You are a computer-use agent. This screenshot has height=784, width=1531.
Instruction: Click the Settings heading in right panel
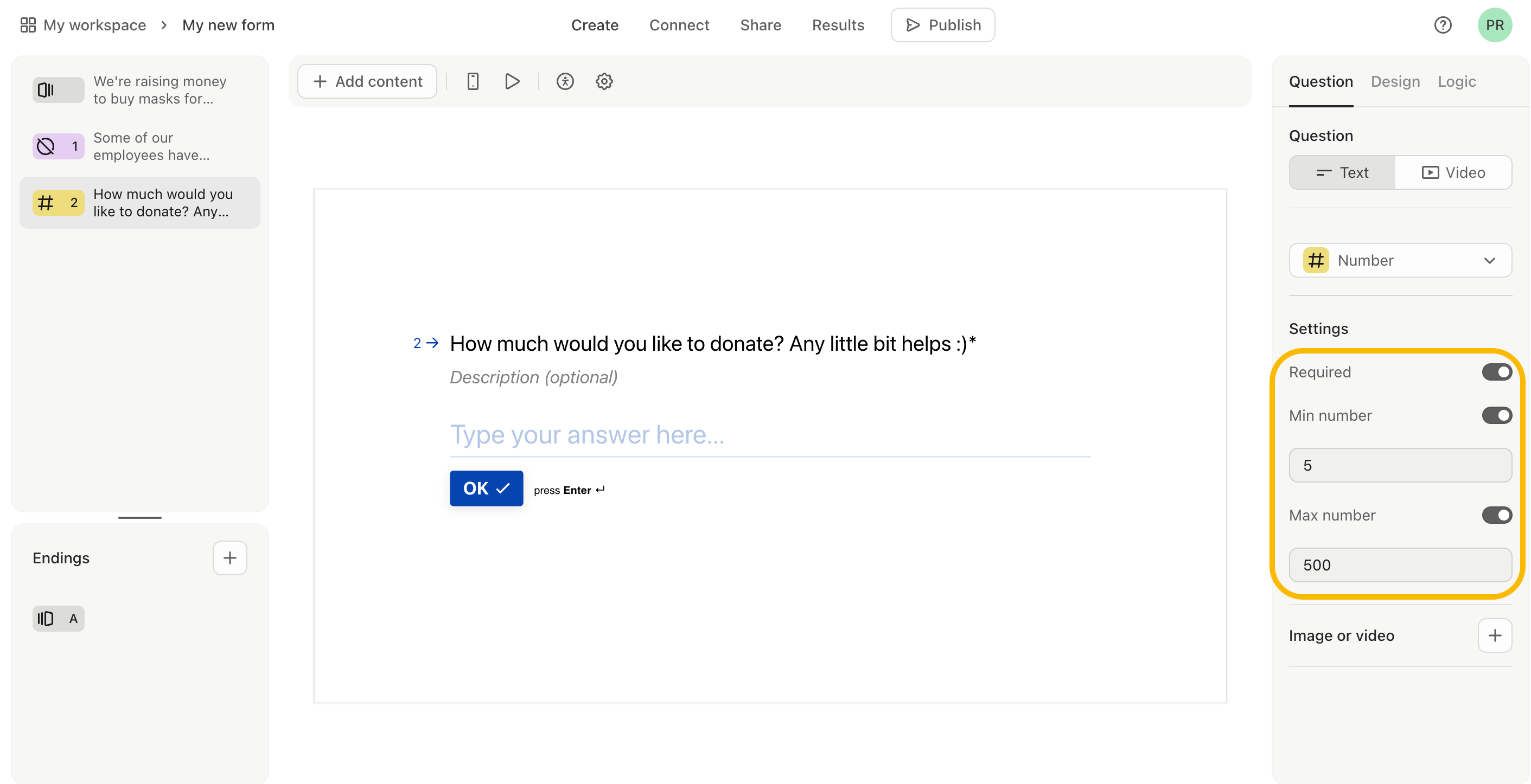click(x=1318, y=329)
